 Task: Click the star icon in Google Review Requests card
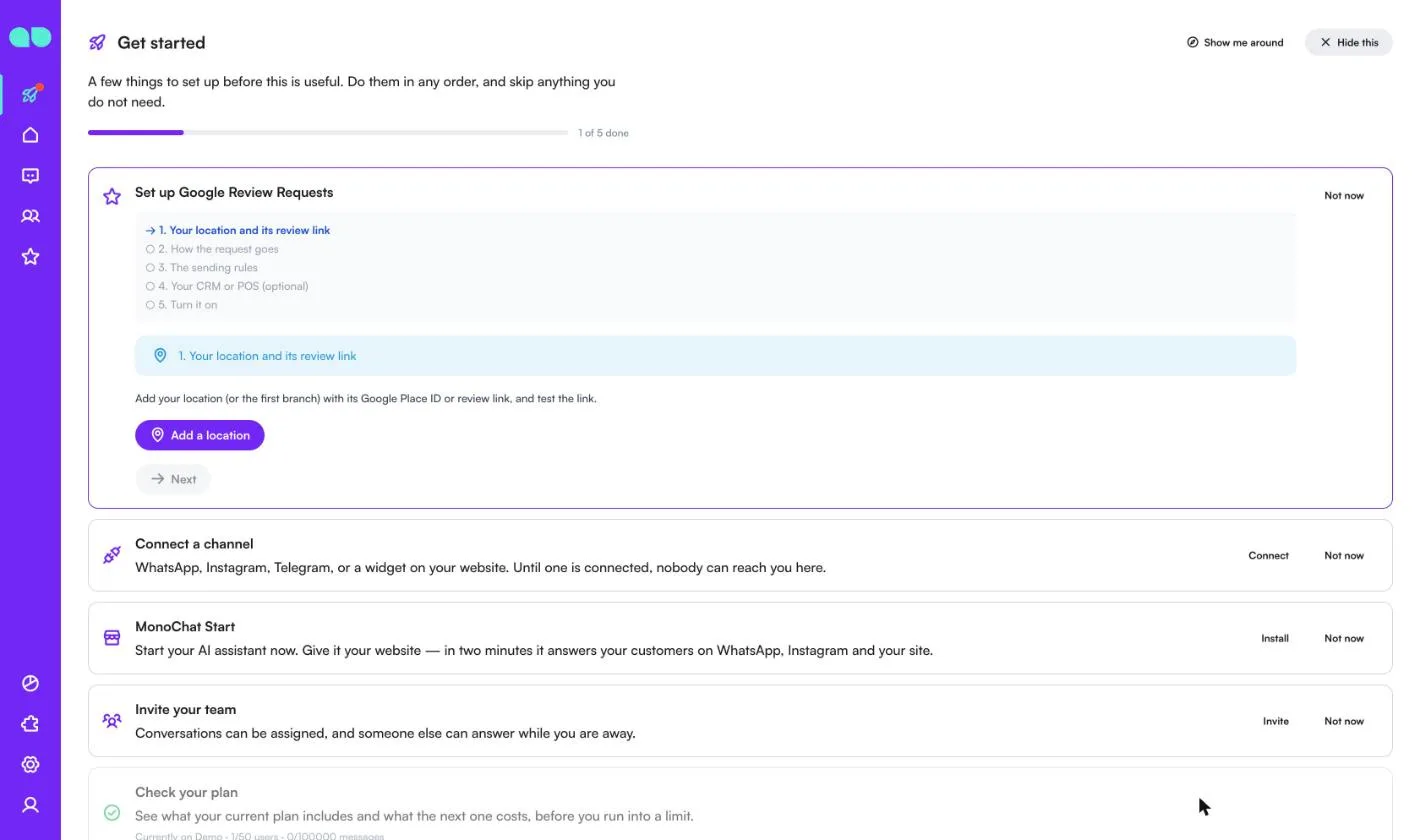[x=112, y=196]
